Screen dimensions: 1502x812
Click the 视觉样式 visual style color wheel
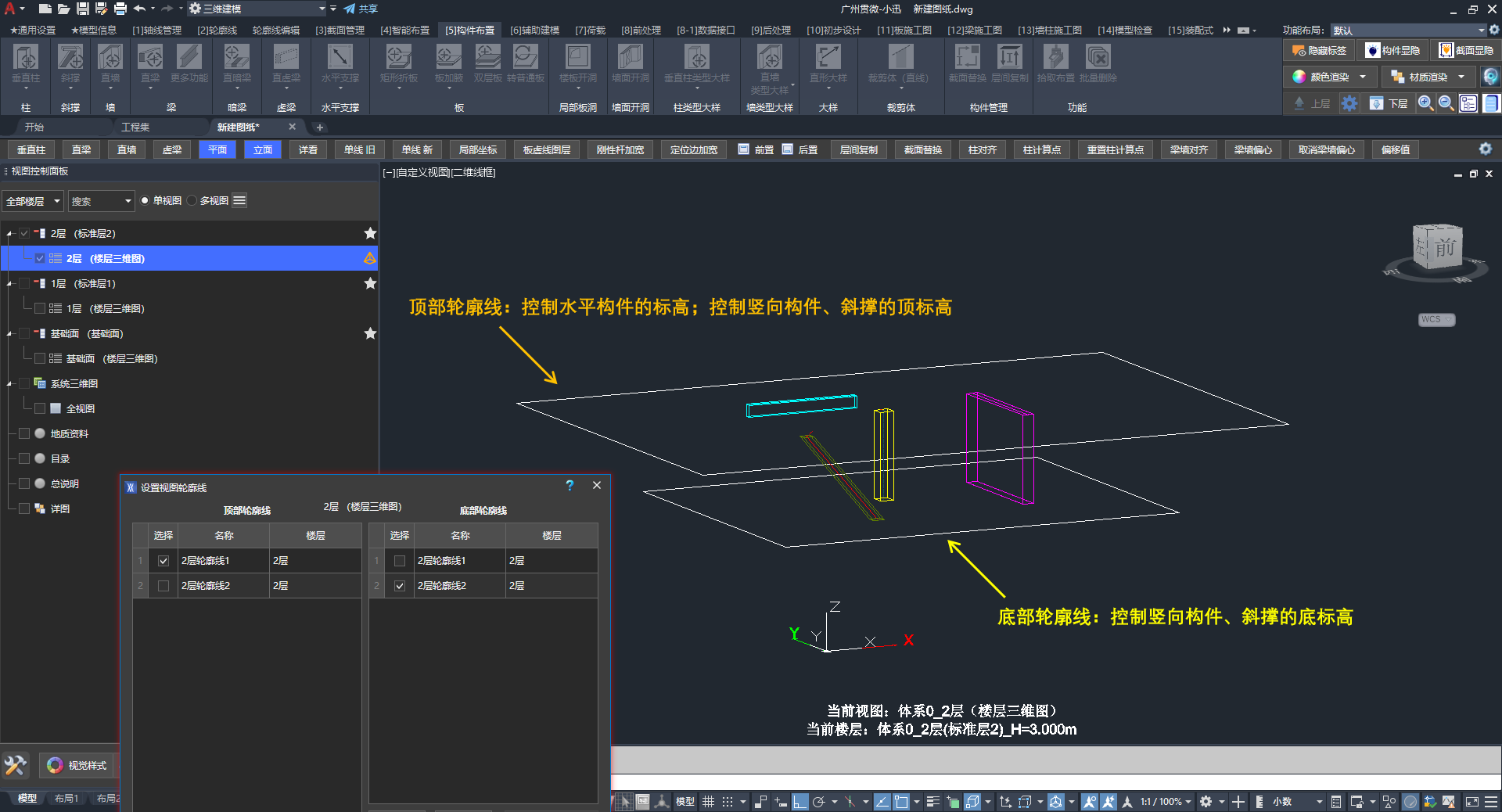[55, 765]
